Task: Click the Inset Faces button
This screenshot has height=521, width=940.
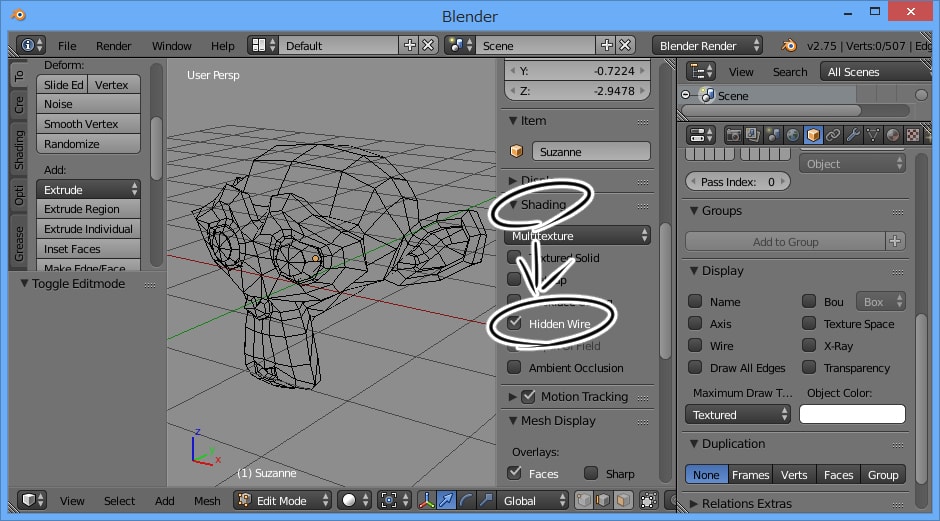Action: [x=88, y=248]
